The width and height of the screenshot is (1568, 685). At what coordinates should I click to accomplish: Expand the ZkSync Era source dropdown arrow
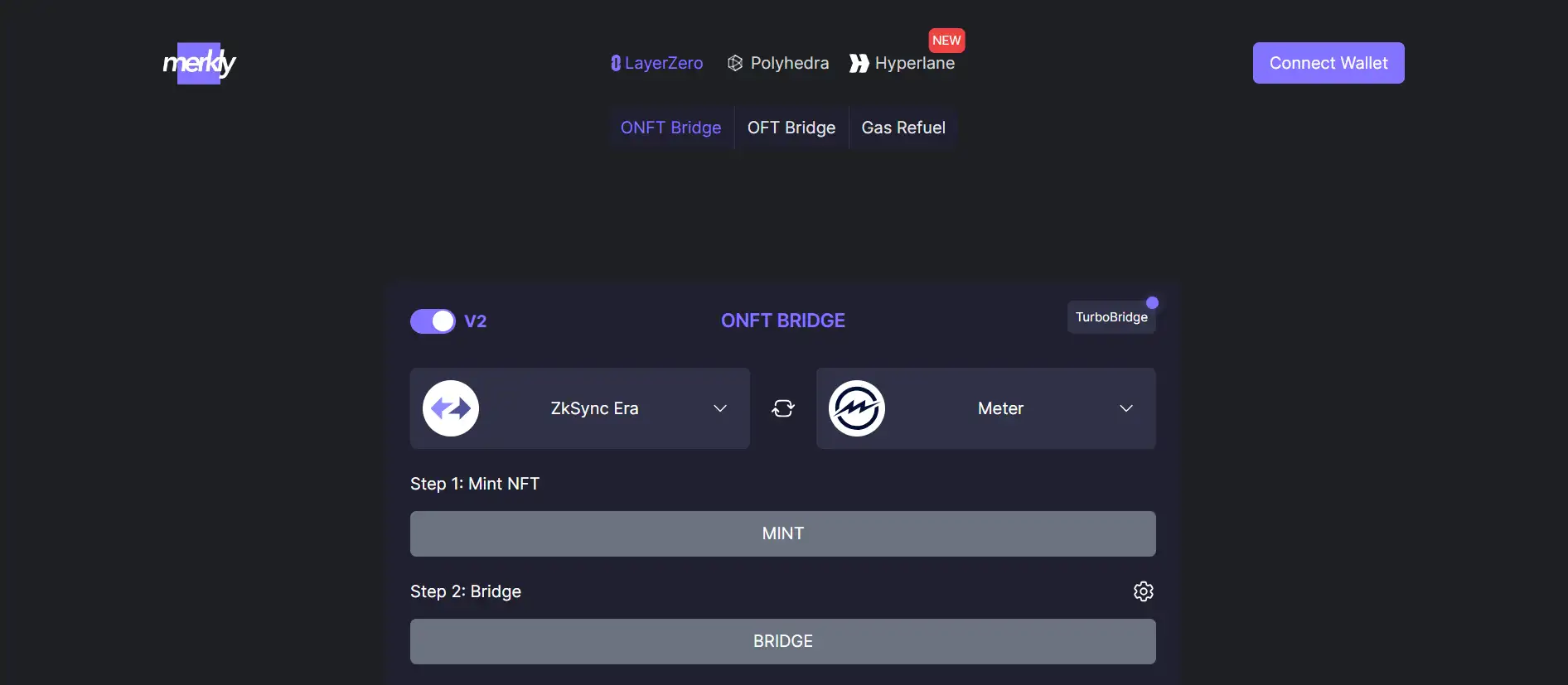[720, 408]
